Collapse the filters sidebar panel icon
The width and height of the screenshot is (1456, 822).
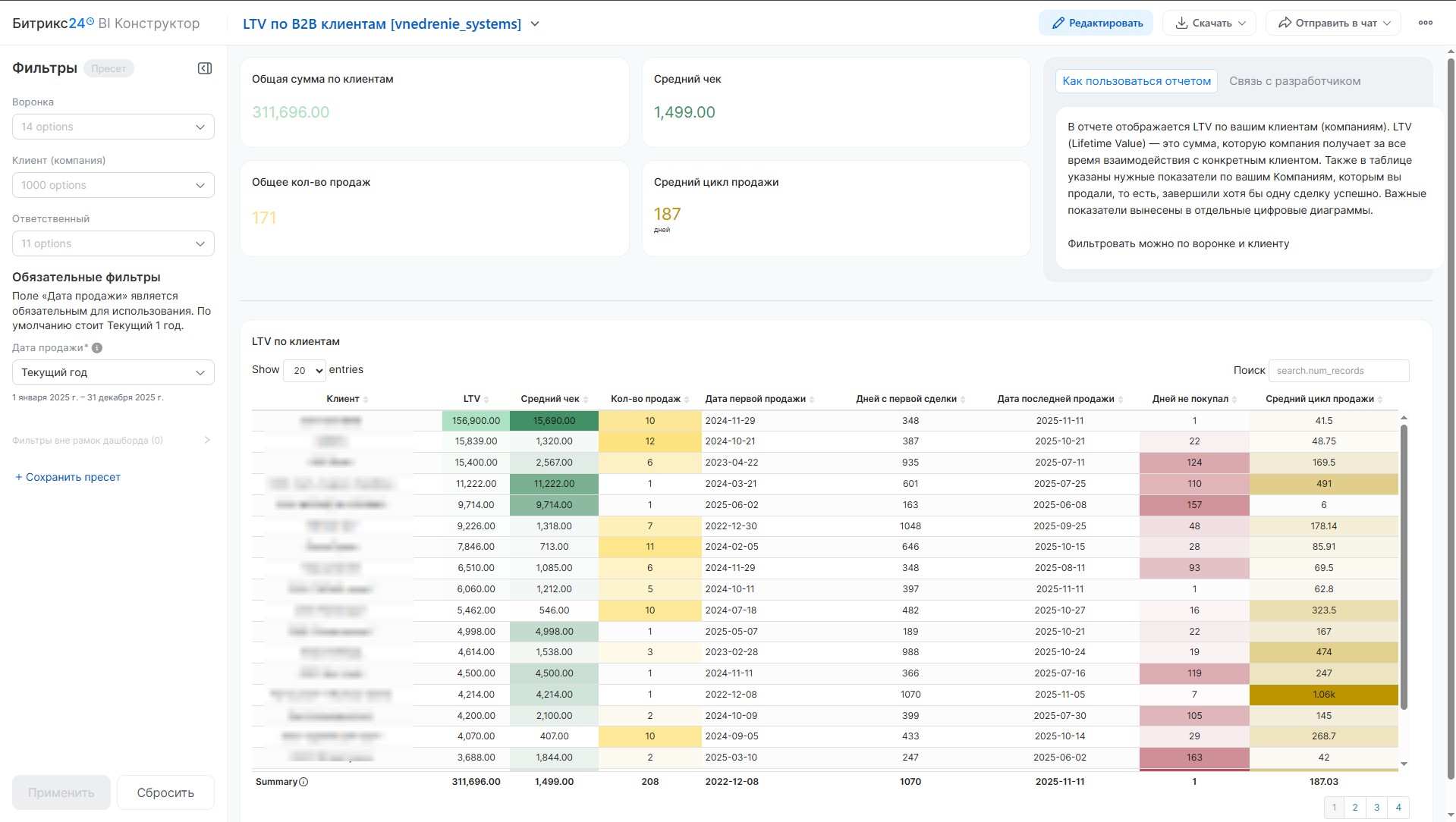click(204, 68)
